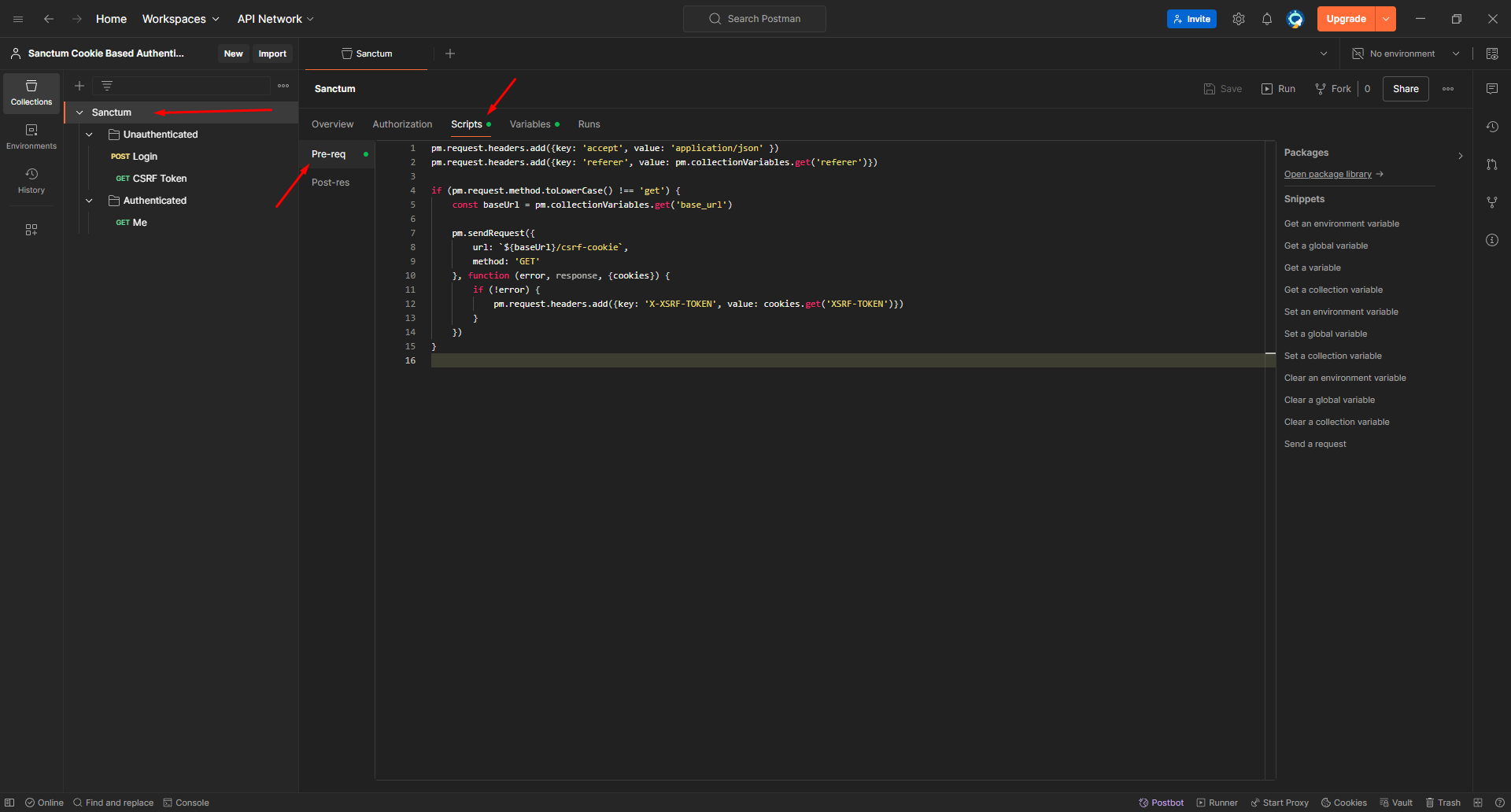Click the settings gear icon
This screenshot has height=812, width=1511.
1238,19
